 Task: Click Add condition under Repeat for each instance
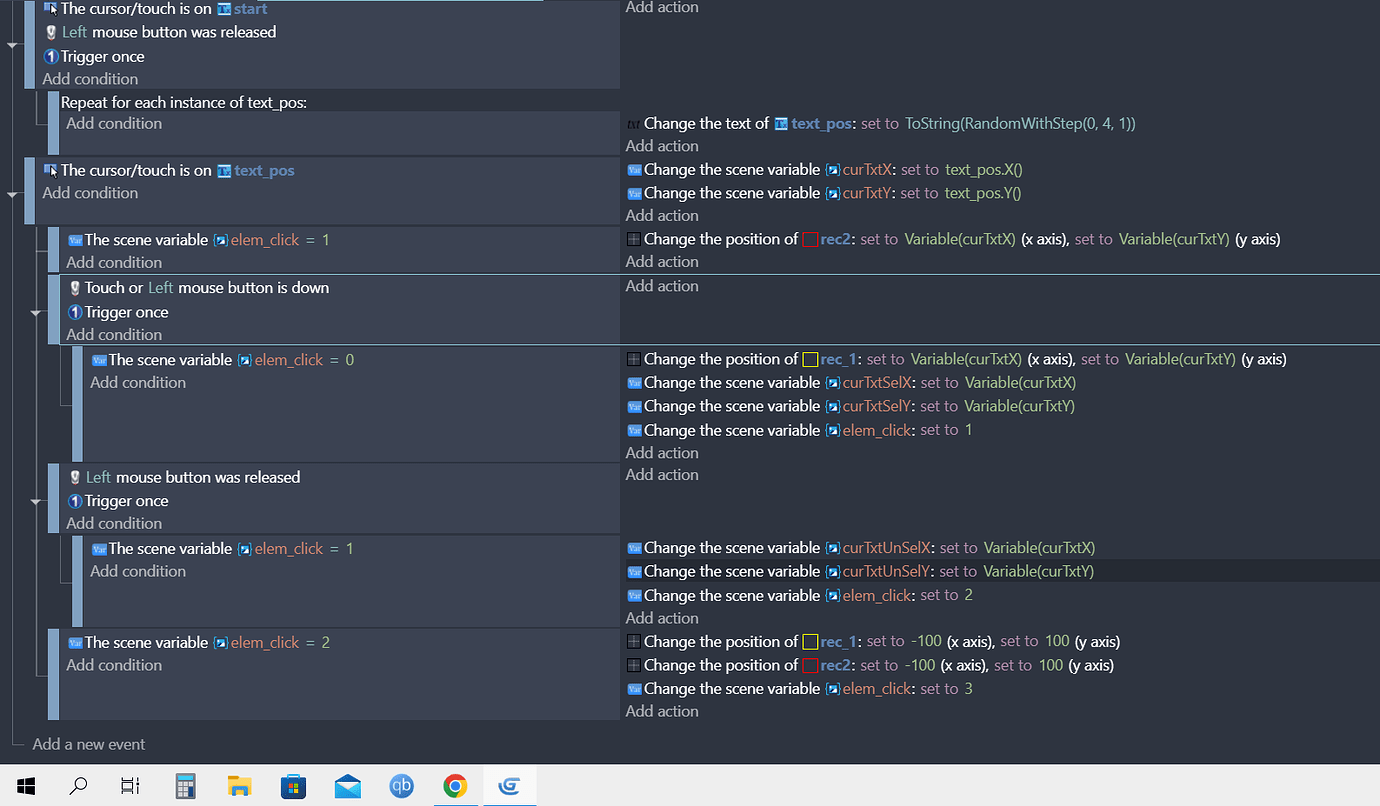tap(114, 123)
